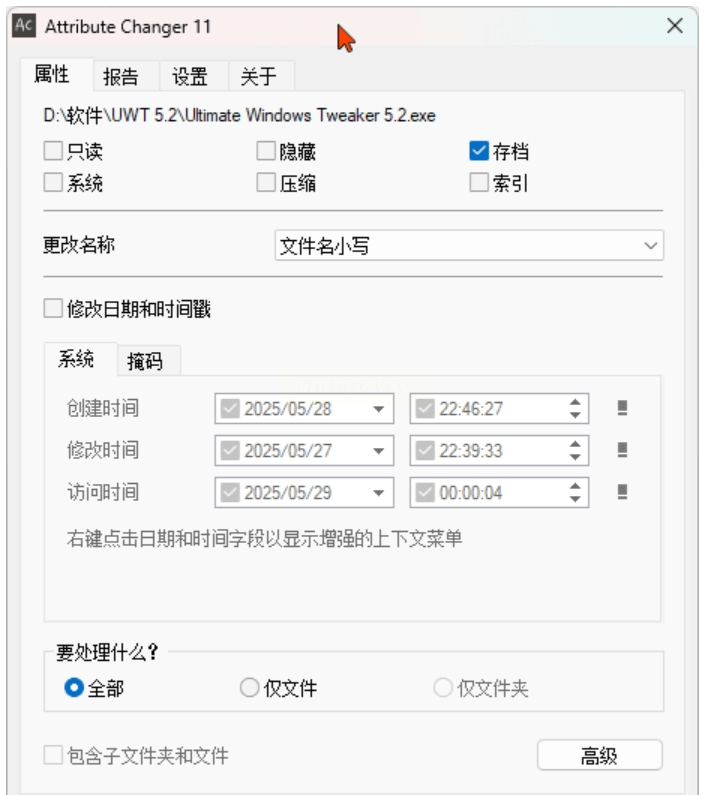Expand the 访问时间 date picker dropdown

click(378, 493)
